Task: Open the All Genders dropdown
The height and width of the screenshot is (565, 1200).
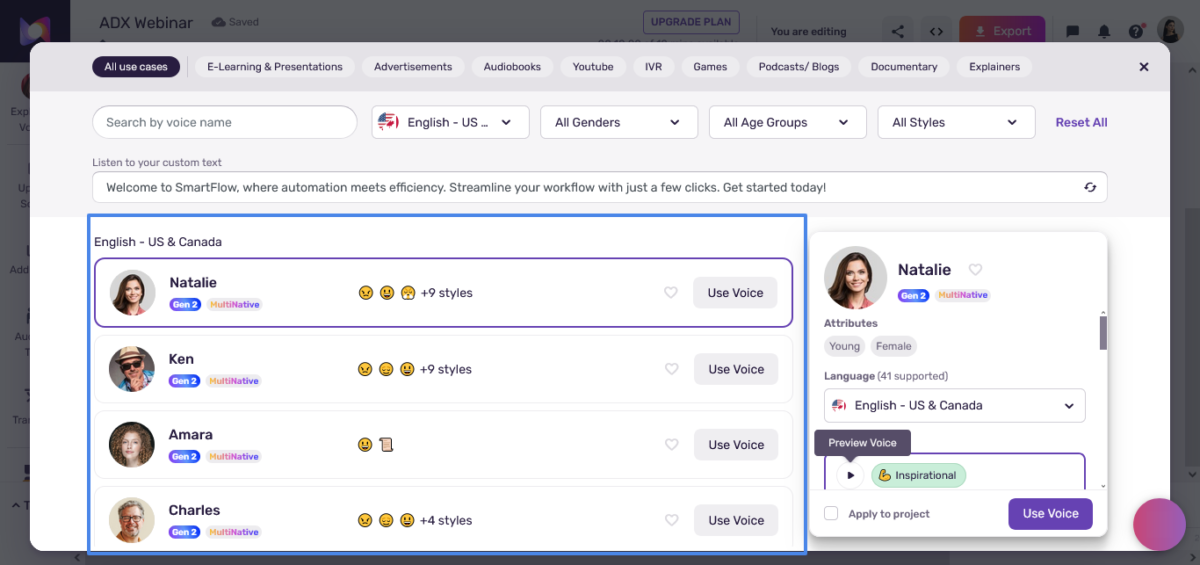Action: [618, 122]
